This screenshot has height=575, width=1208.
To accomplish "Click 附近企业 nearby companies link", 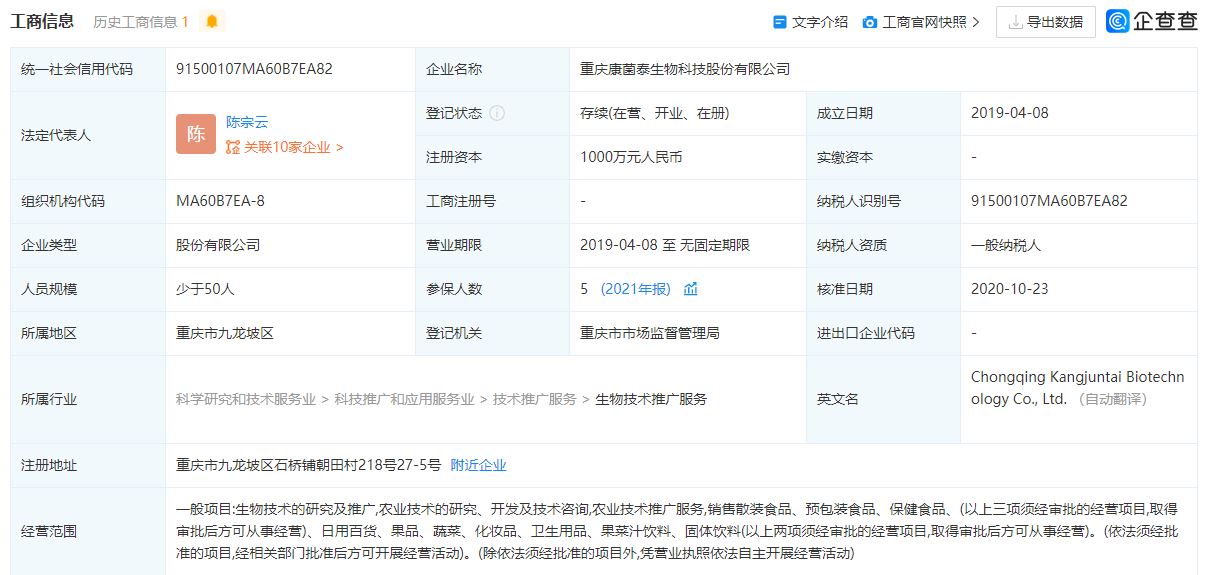I will pyautogui.click(x=478, y=465).
